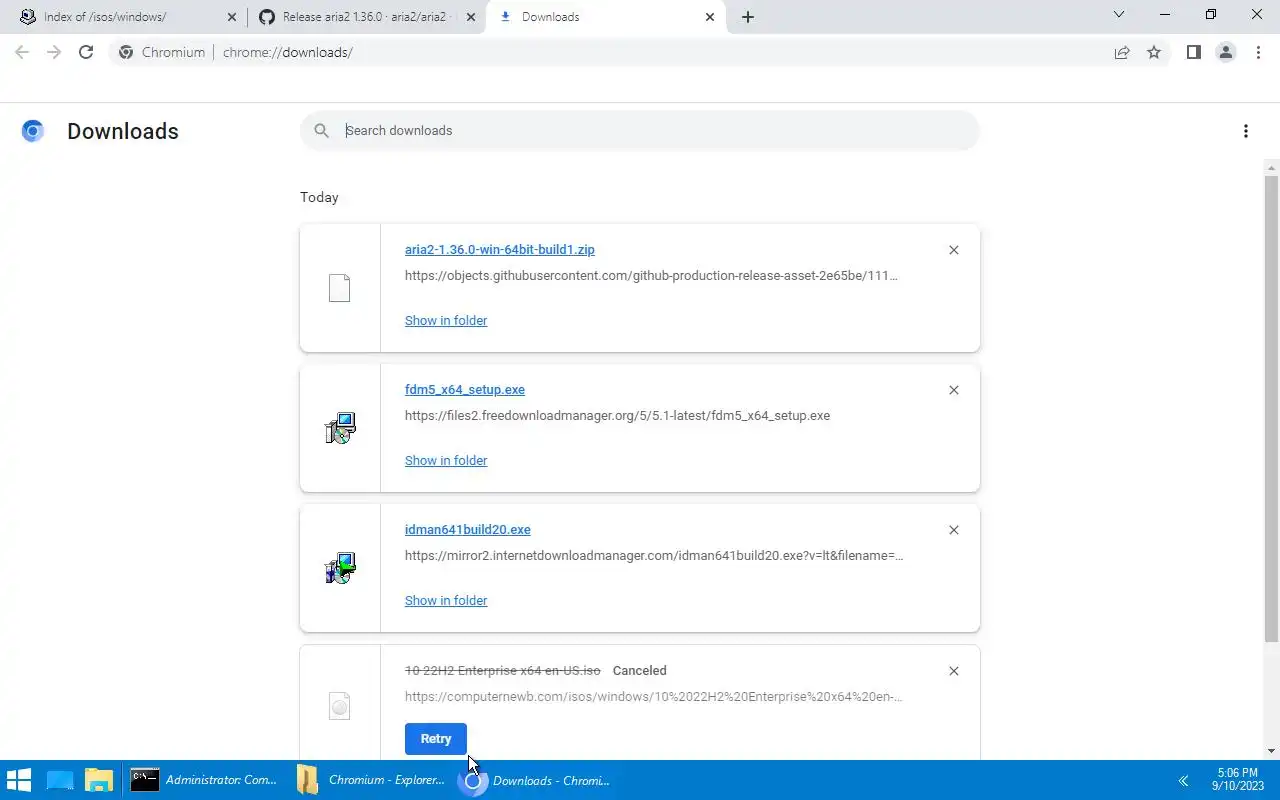Remove aria2 zip from downloads list
1280x800 pixels.
953,250
